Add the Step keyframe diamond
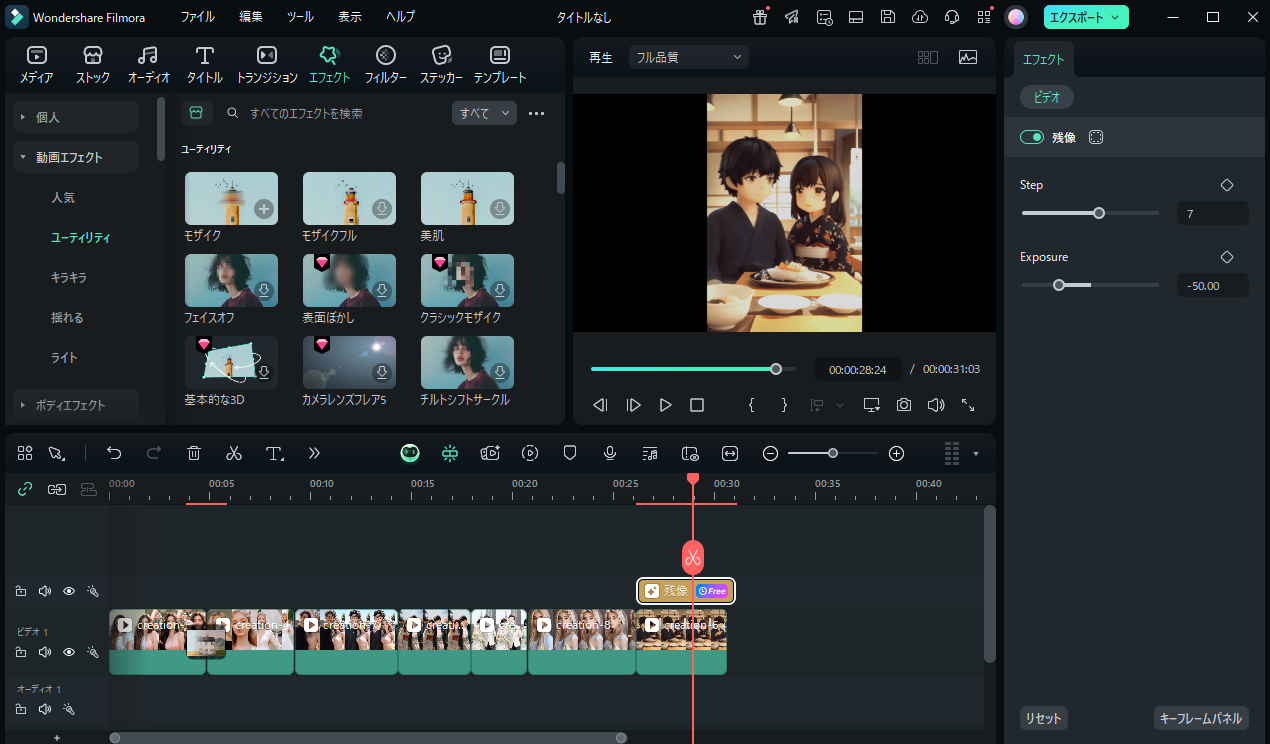Screen dimensions: 1270x744 (1227, 185)
